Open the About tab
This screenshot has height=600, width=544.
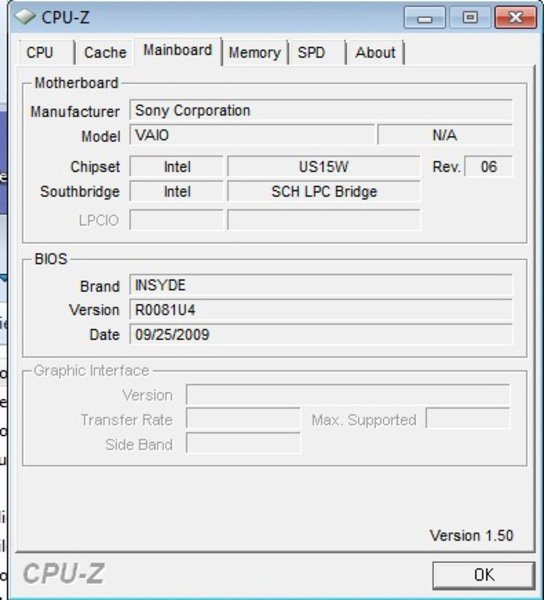coord(375,52)
